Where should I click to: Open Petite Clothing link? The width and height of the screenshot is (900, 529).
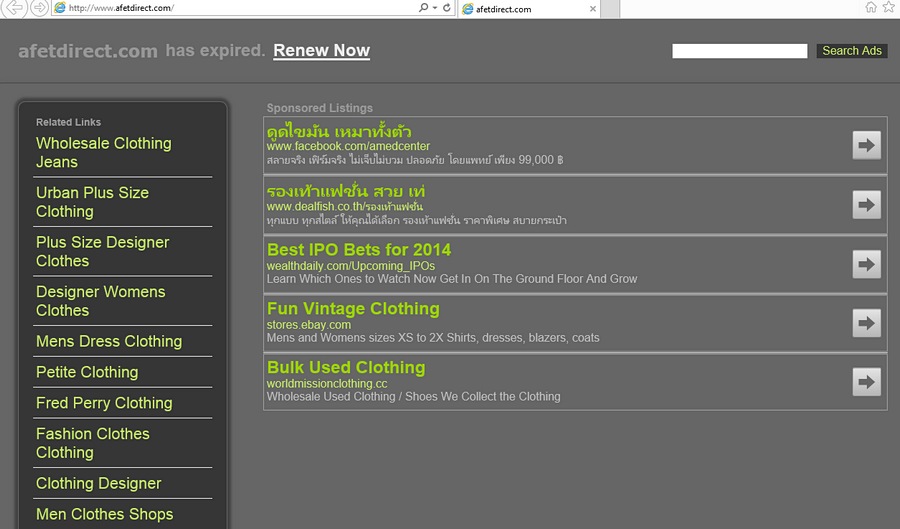[87, 372]
